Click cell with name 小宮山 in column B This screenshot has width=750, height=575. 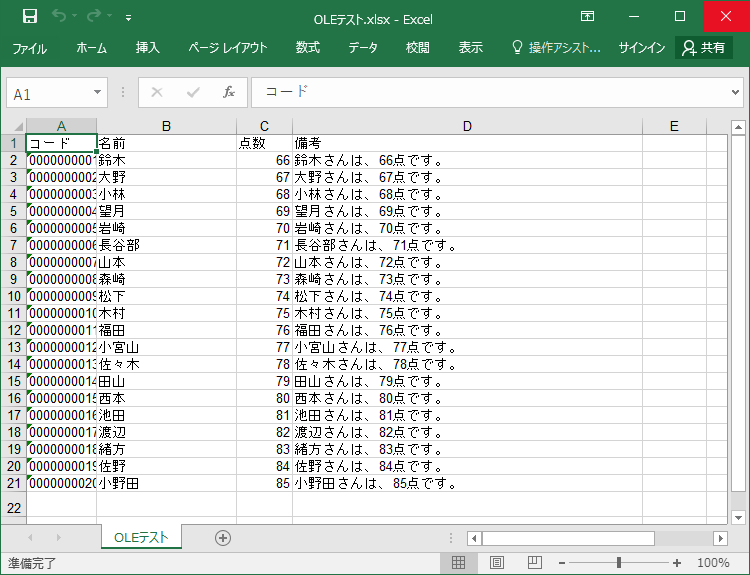coord(166,347)
